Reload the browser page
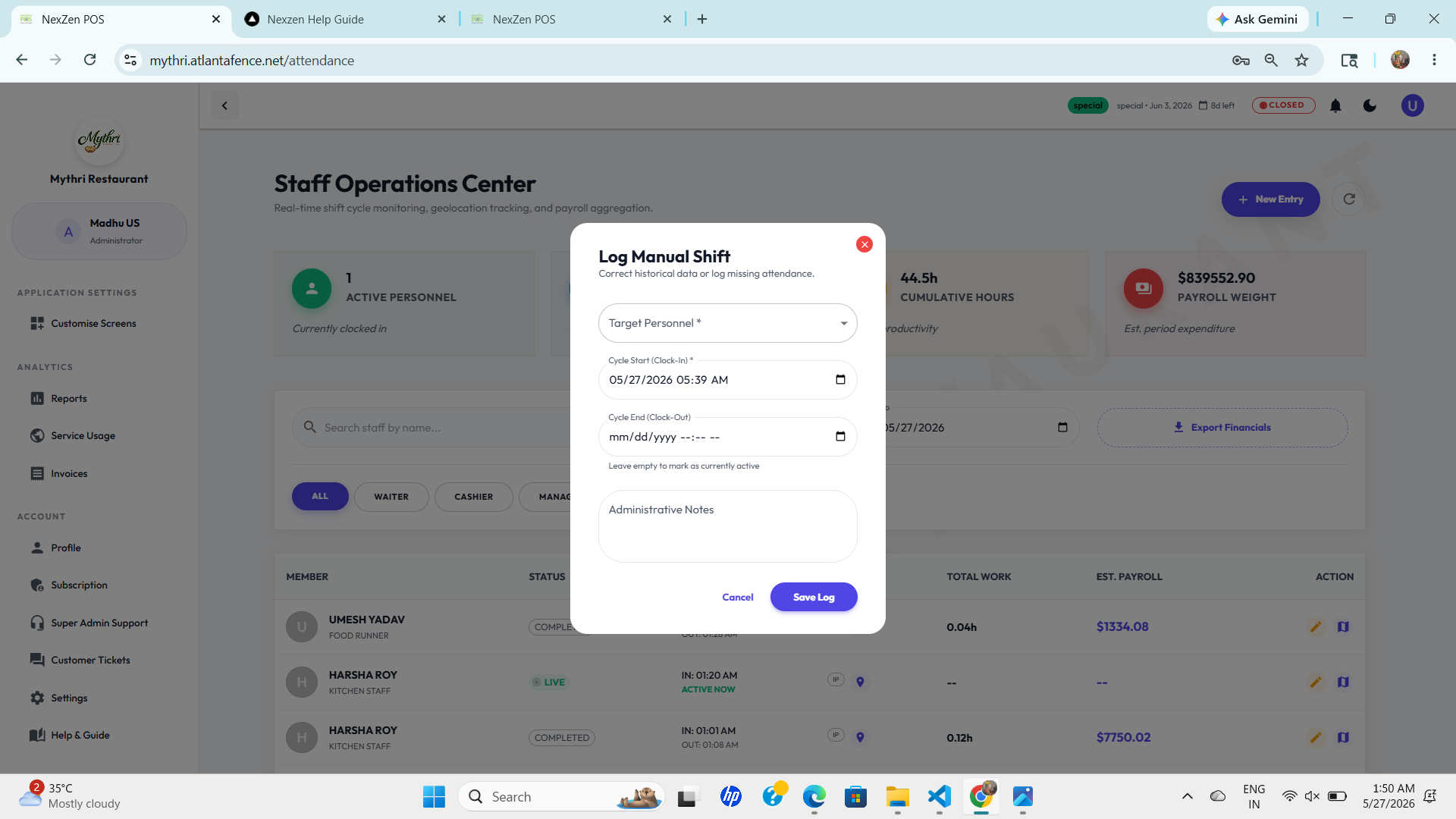1456x819 pixels. (x=89, y=60)
